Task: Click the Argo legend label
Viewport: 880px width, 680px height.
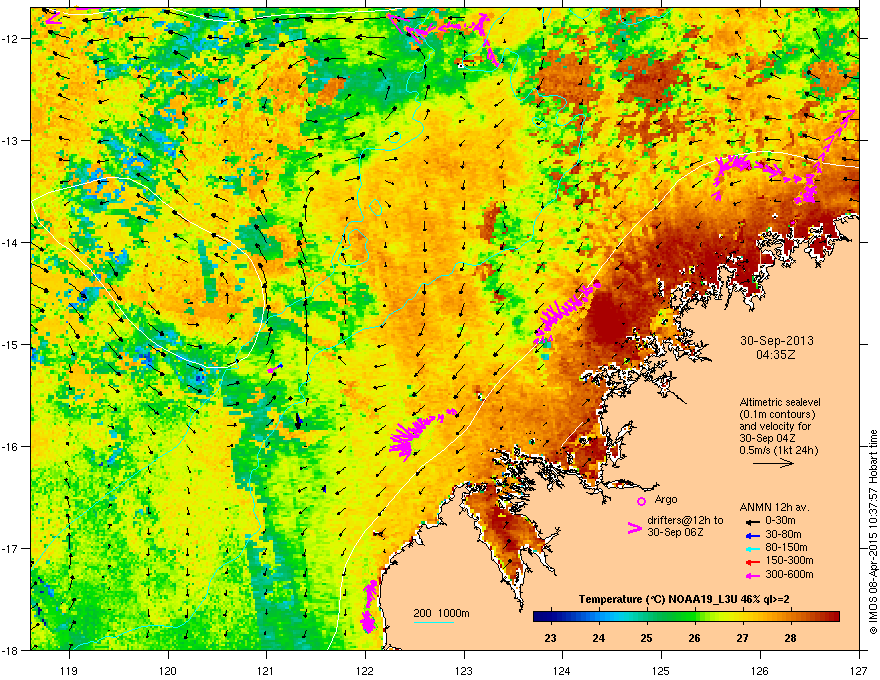Action: 666,499
